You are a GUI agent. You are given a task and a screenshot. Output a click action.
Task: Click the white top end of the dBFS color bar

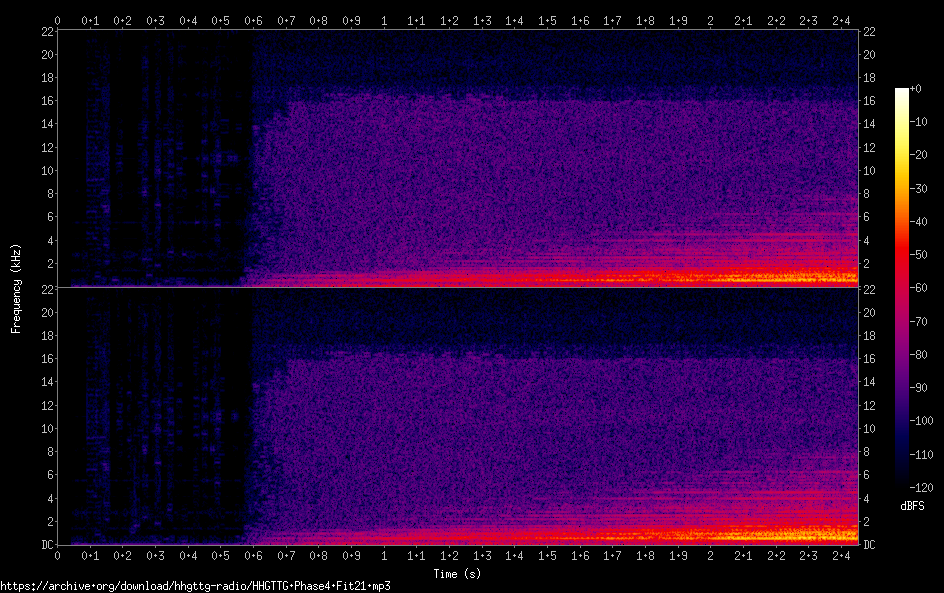coord(902,92)
